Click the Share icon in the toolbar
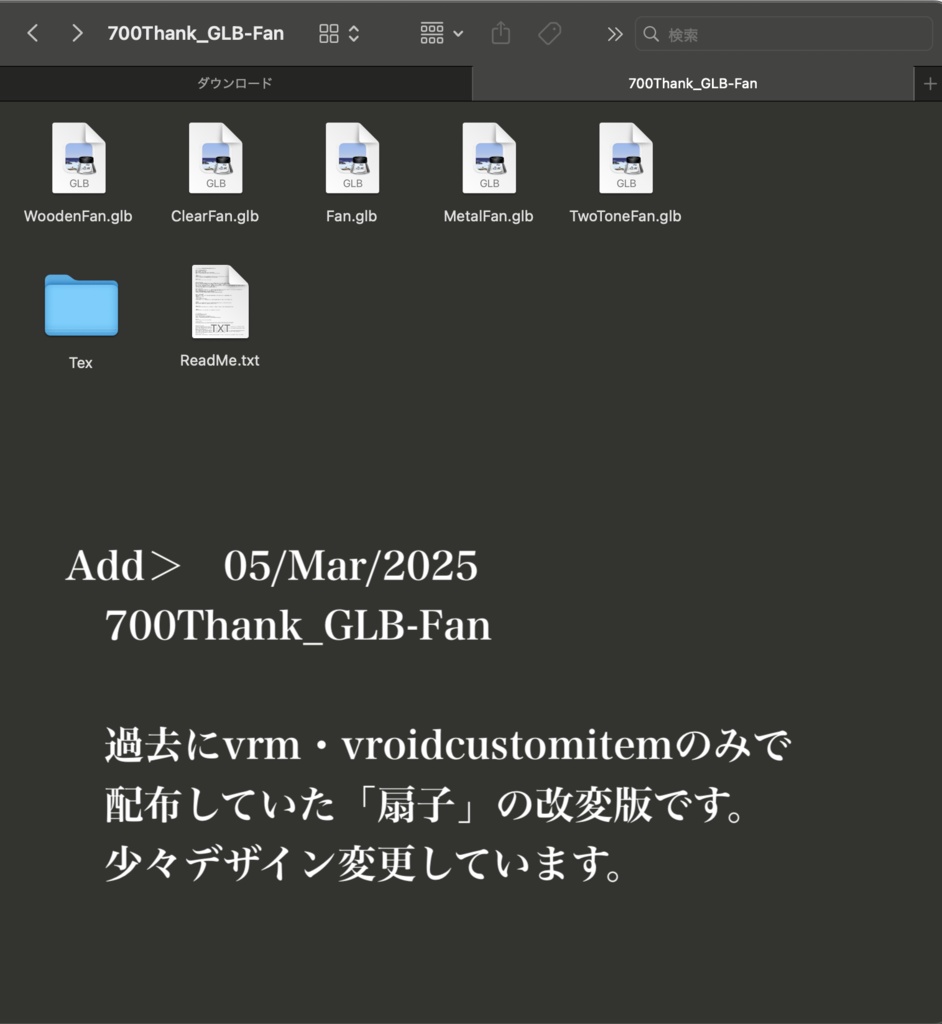This screenshot has height=1024, width=942. click(x=500, y=33)
